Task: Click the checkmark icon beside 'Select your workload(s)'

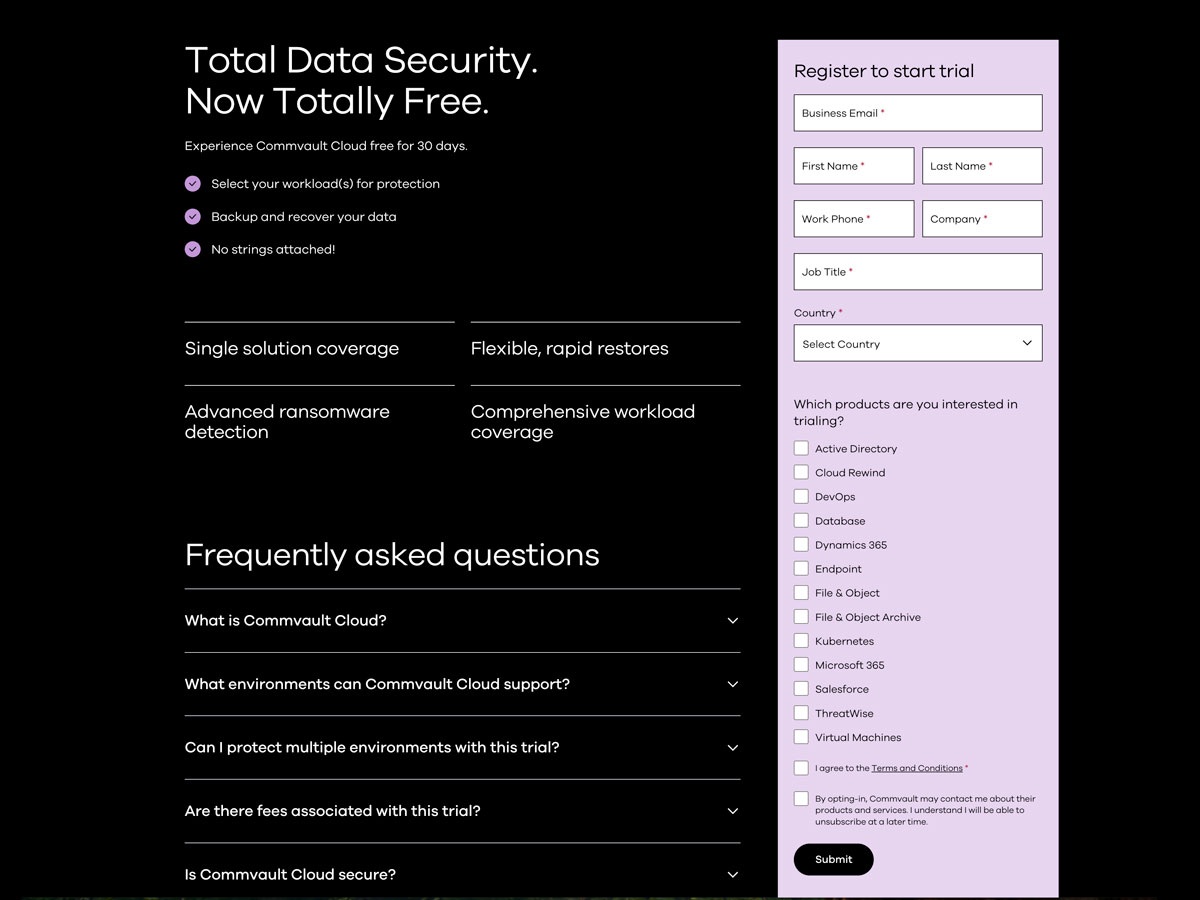Action: [x=193, y=184]
